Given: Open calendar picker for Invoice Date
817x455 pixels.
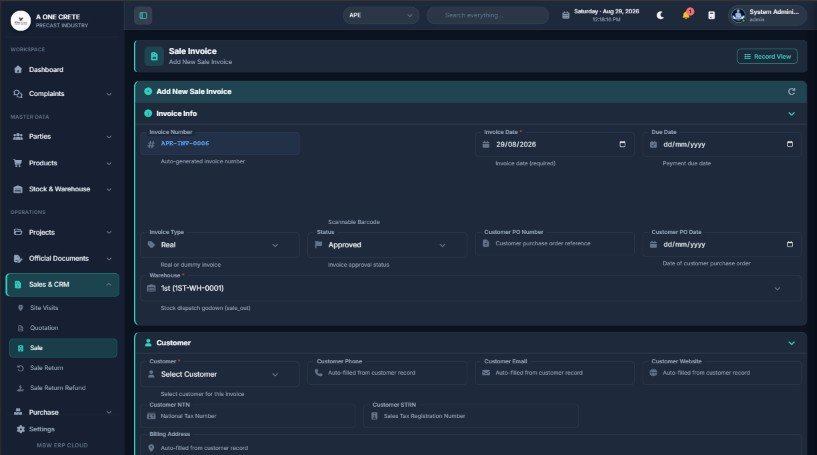Looking at the screenshot, I should (x=622, y=144).
